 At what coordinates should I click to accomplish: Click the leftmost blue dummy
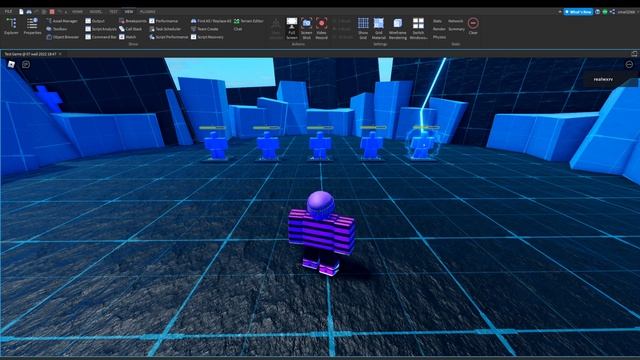click(x=216, y=145)
